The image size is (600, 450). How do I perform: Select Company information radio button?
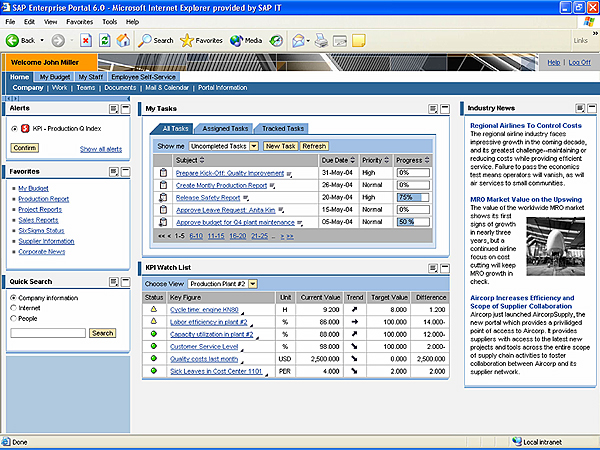13,298
